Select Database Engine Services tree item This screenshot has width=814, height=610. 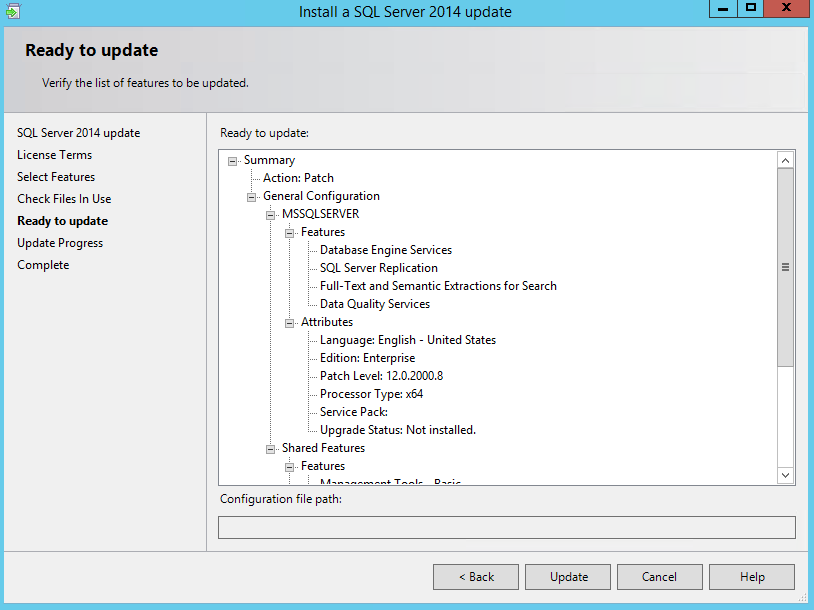(x=385, y=250)
